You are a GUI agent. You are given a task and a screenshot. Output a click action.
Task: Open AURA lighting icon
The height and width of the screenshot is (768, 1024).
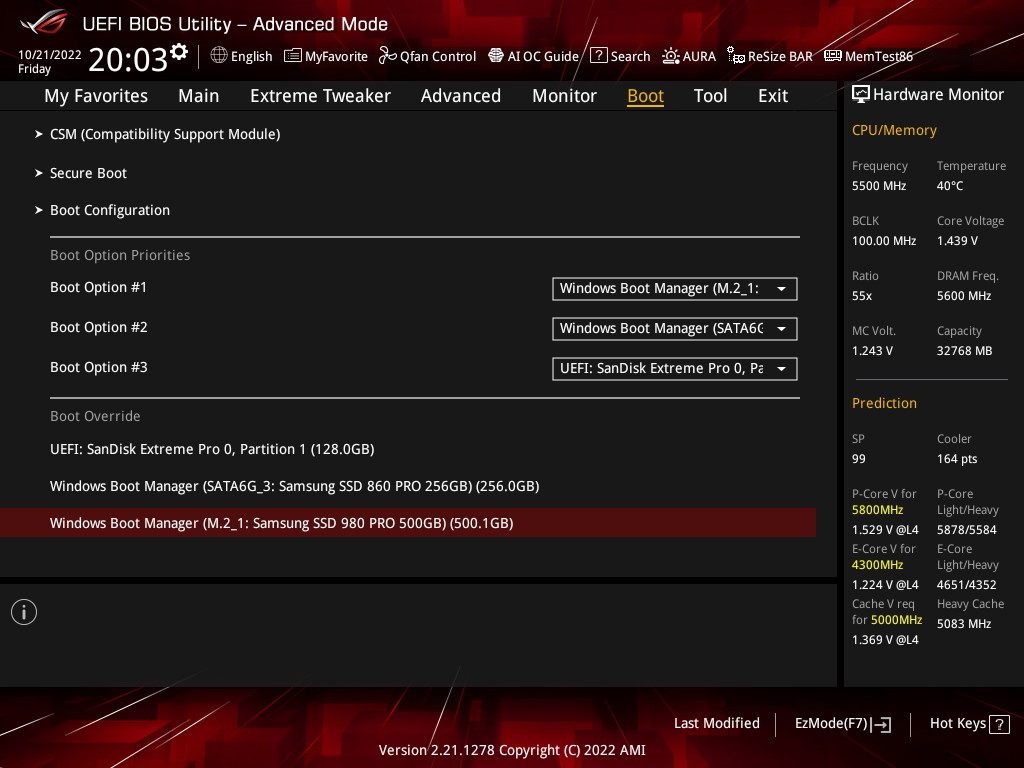[671, 56]
